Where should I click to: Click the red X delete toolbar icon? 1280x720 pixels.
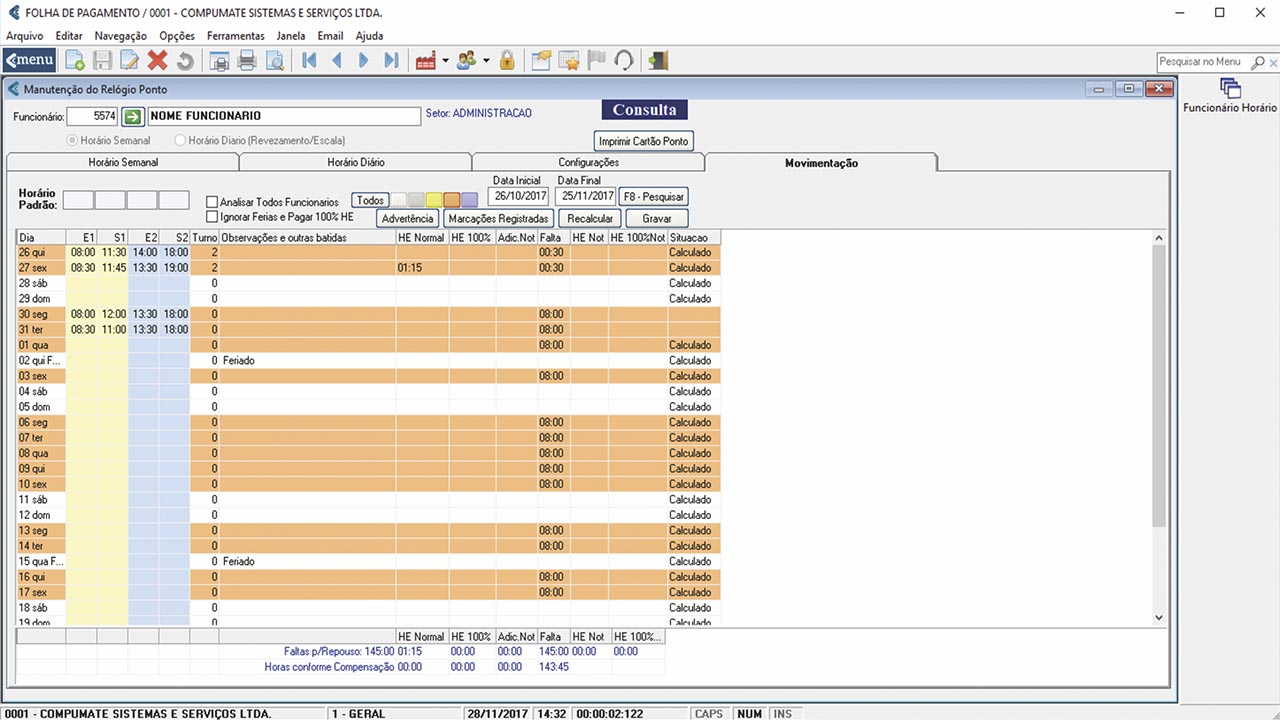coord(157,61)
